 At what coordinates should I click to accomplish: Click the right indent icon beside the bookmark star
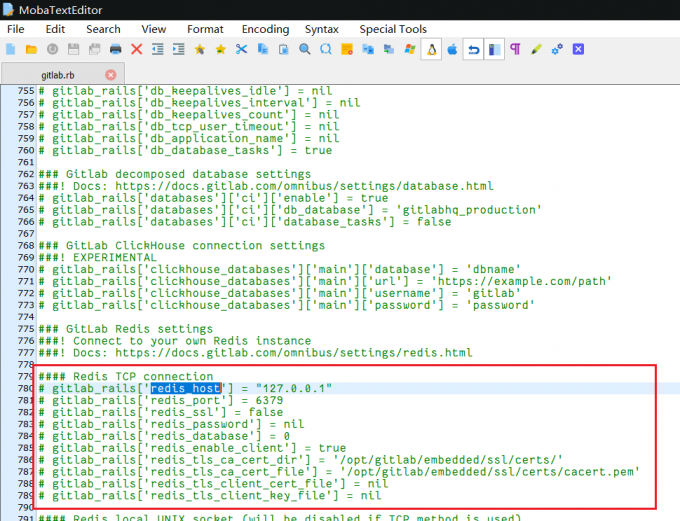point(179,49)
